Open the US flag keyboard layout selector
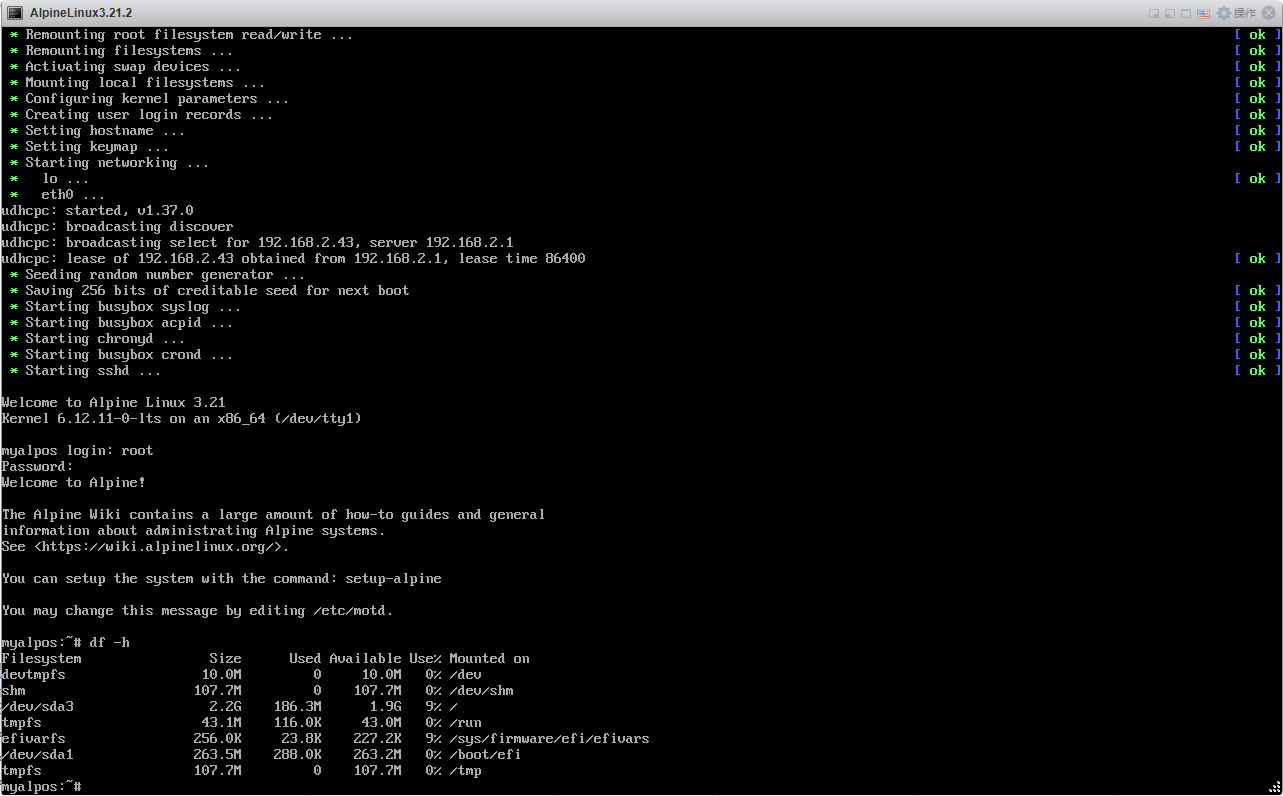Image resolution: width=1283 pixels, height=796 pixels. 1203,14
